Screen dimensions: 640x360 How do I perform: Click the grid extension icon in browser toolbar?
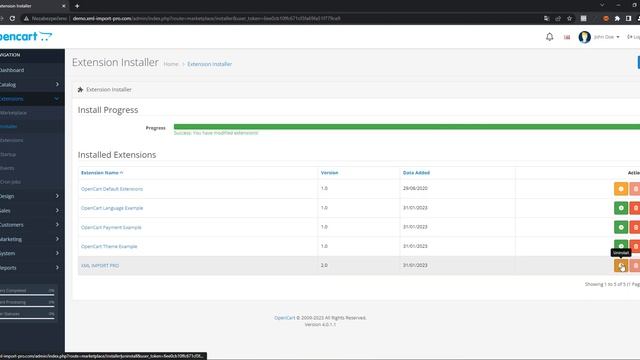coord(584,18)
